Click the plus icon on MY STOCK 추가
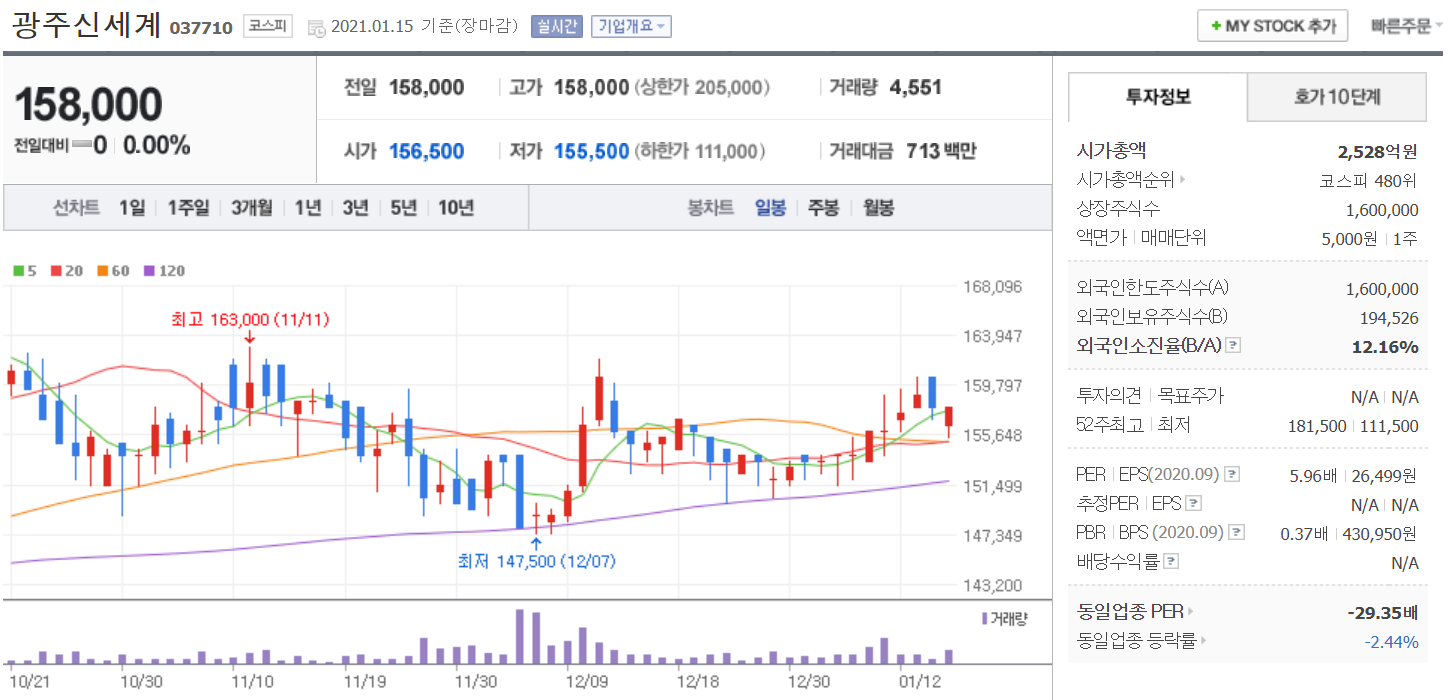The image size is (1453, 700). tap(1215, 26)
